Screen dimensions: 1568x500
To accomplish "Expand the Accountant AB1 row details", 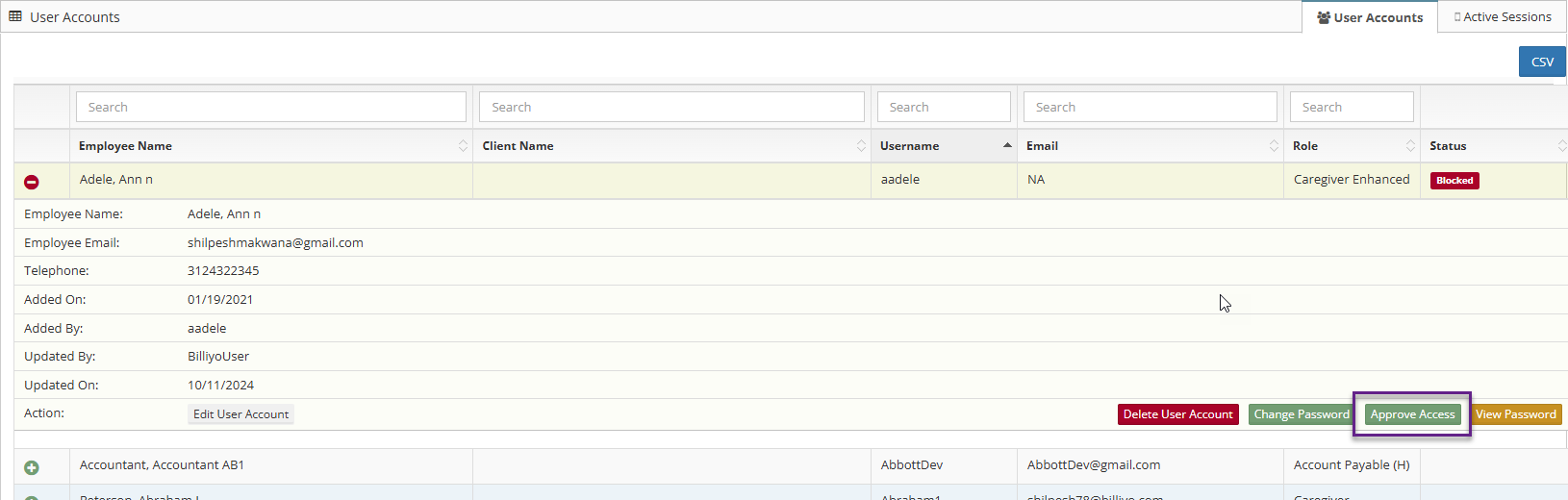I will [32, 467].
